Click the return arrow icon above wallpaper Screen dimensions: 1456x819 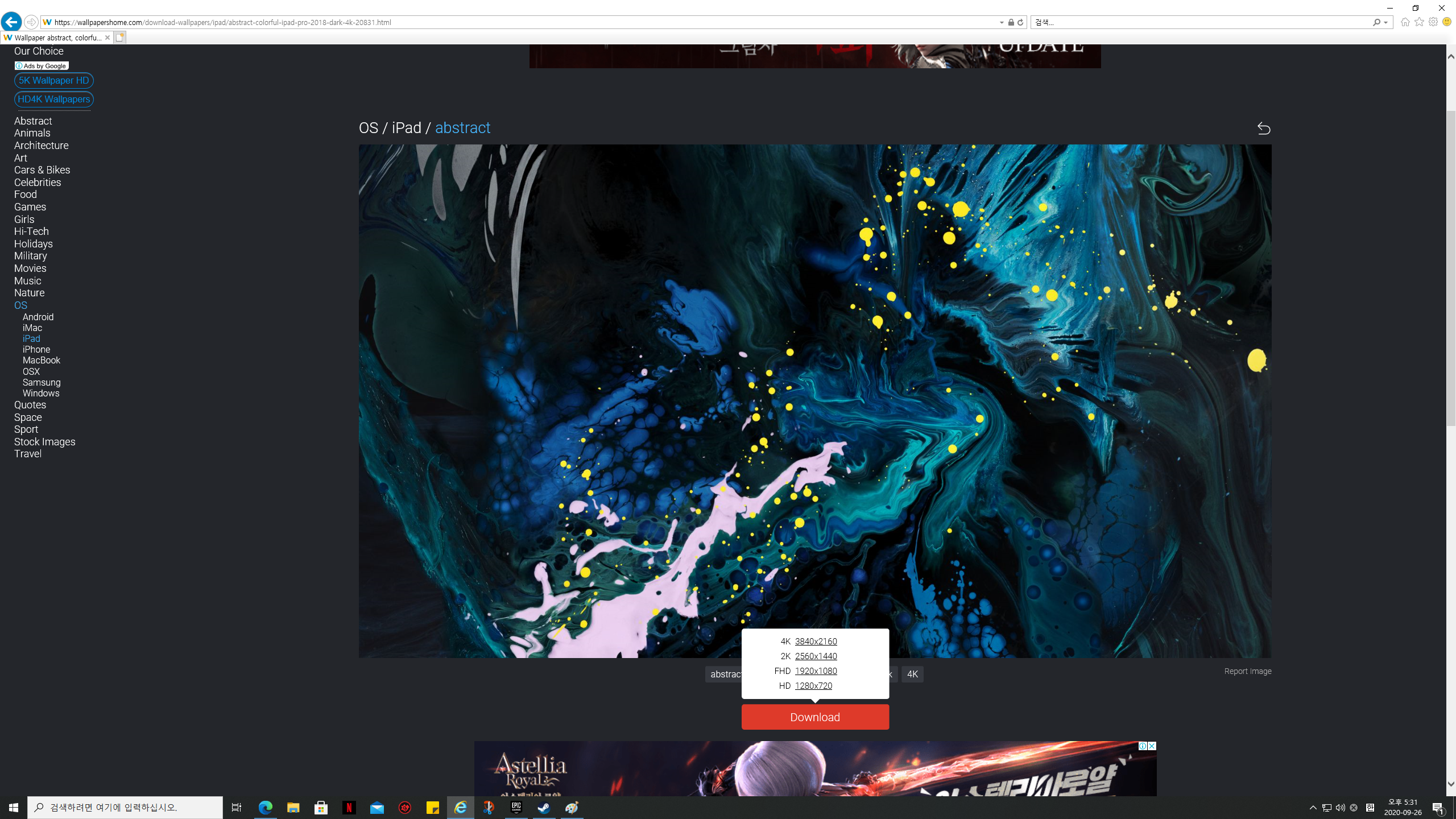click(1263, 129)
